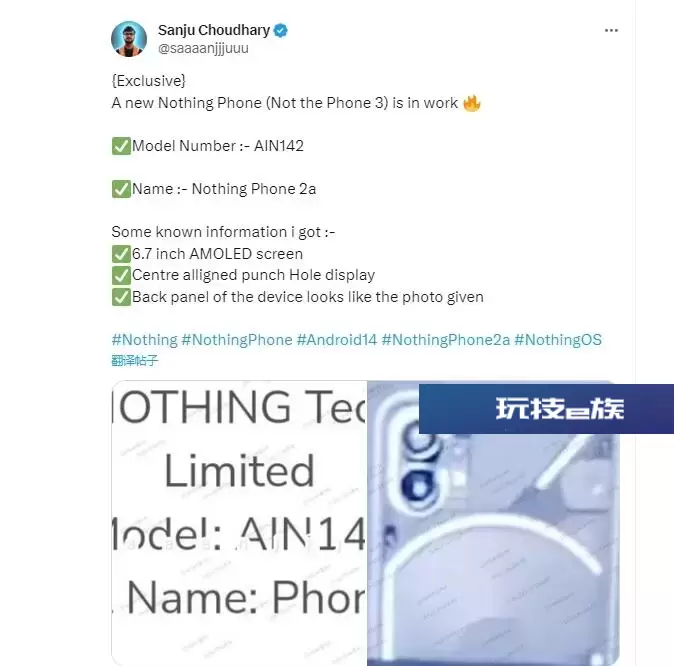Click the checkmark emoji beside Name

pyautogui.click(x=121, y=189)
